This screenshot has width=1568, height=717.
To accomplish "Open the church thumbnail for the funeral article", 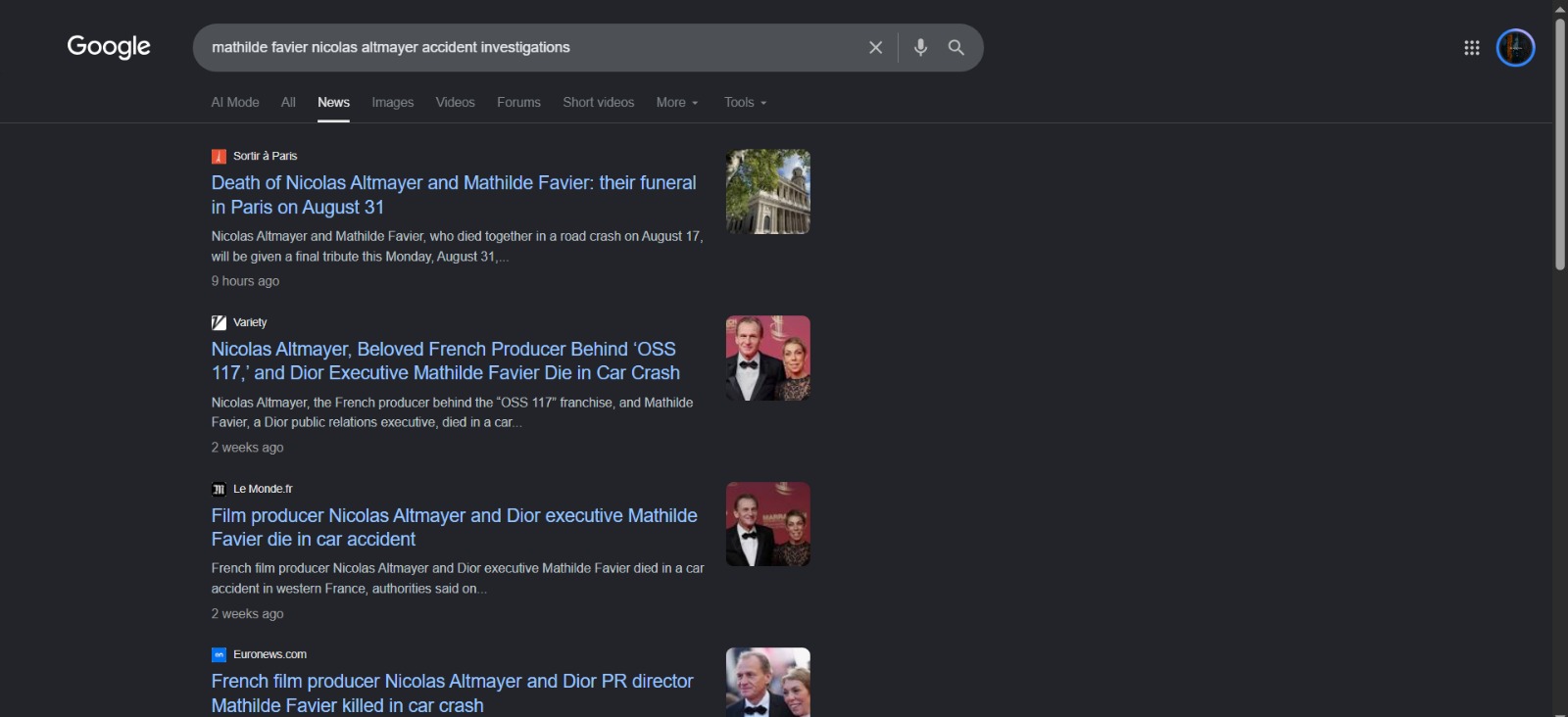I will pos(768,192).
